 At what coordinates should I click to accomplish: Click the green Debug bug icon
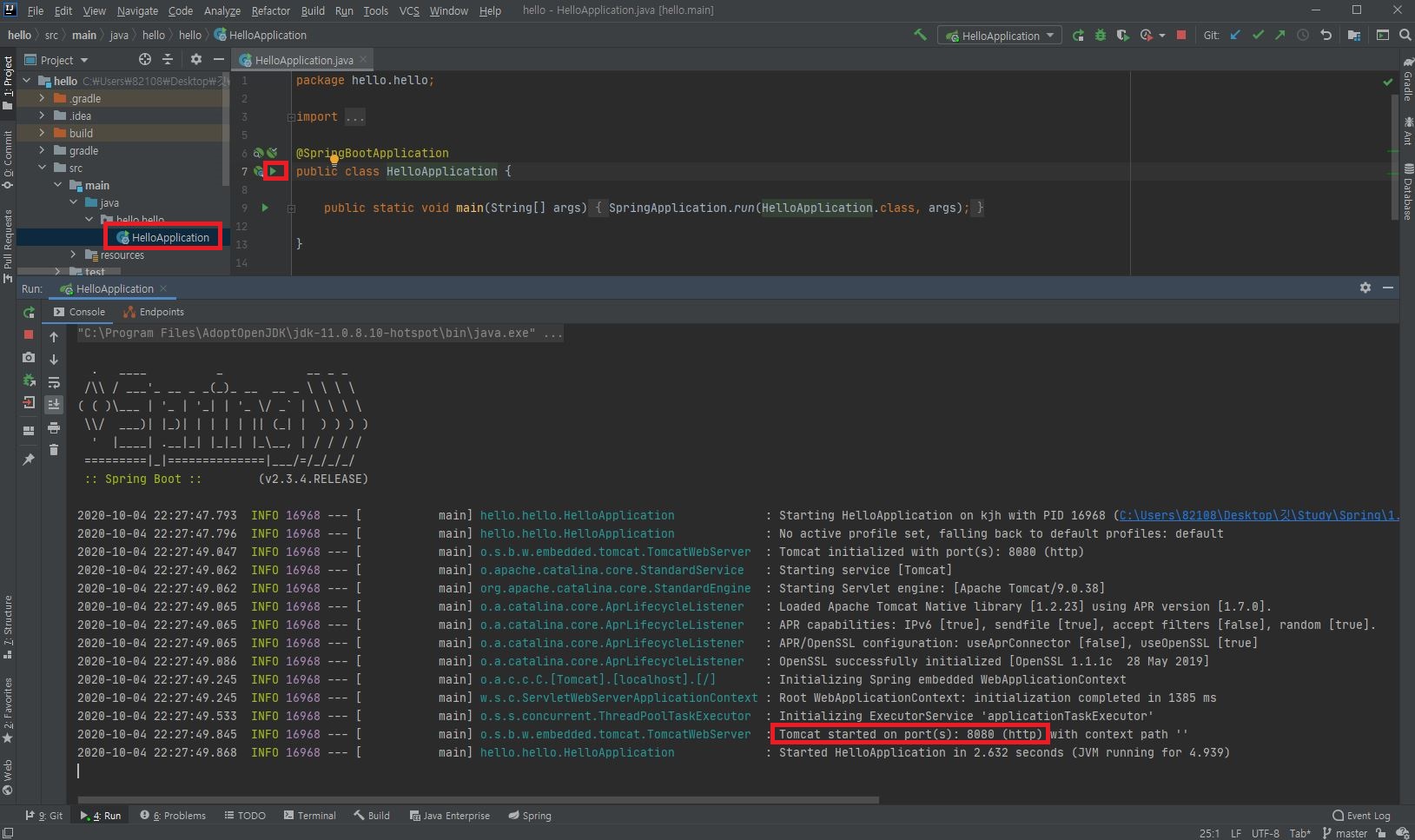click(1101, 35)
